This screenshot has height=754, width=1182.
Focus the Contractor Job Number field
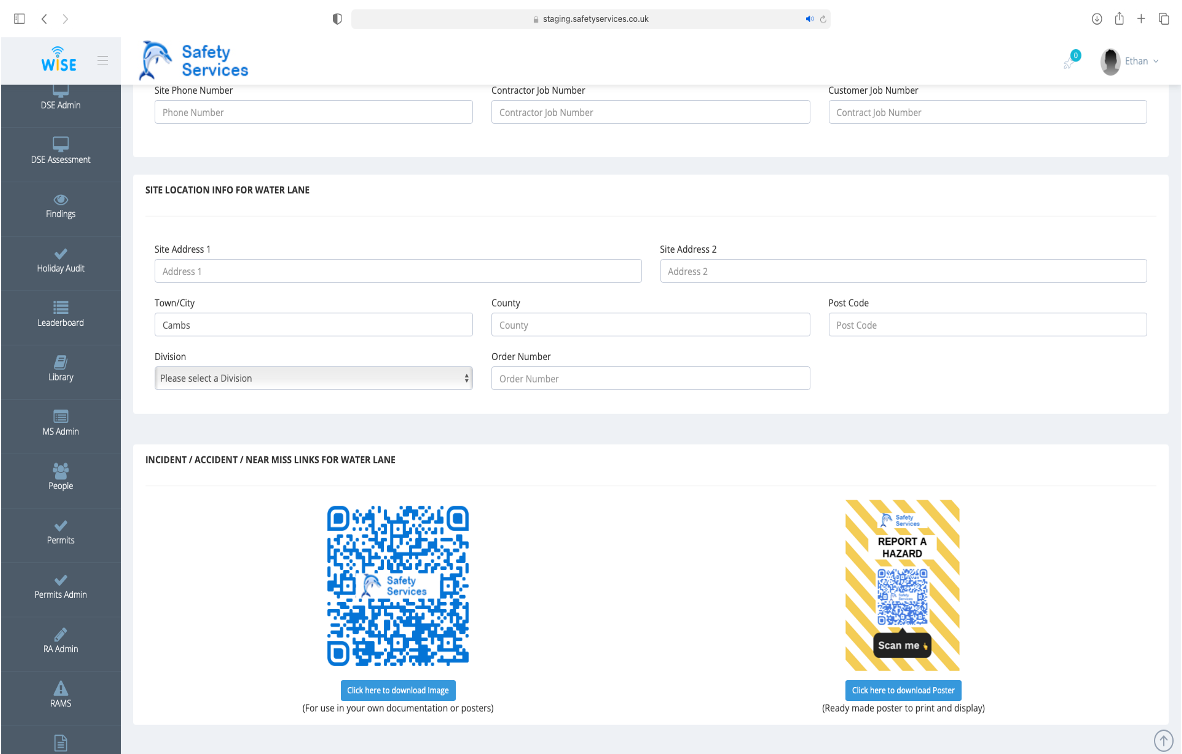tap(651, 112)
